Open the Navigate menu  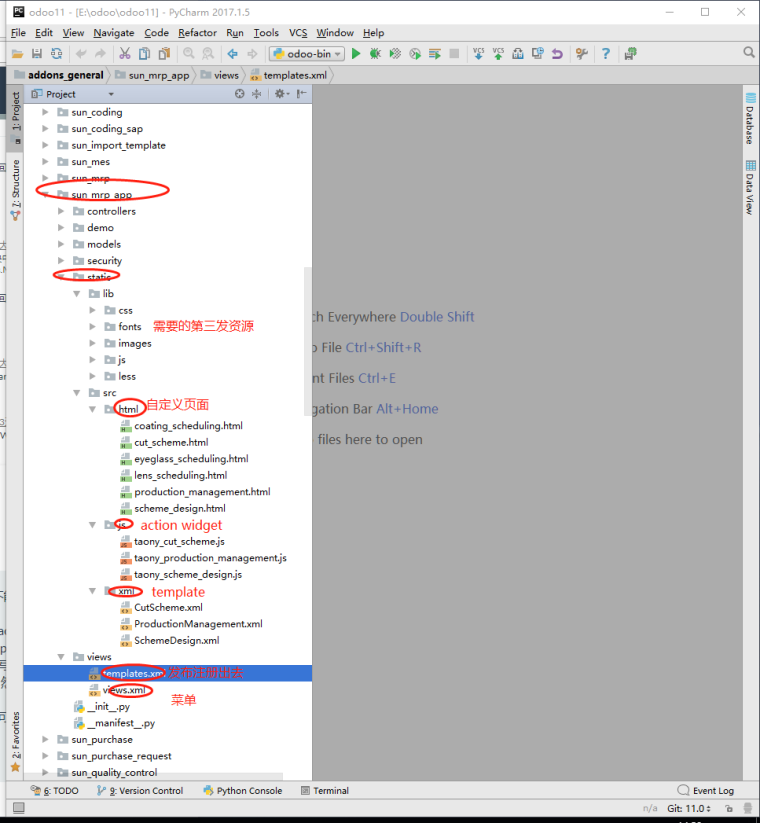click(114, 33)
